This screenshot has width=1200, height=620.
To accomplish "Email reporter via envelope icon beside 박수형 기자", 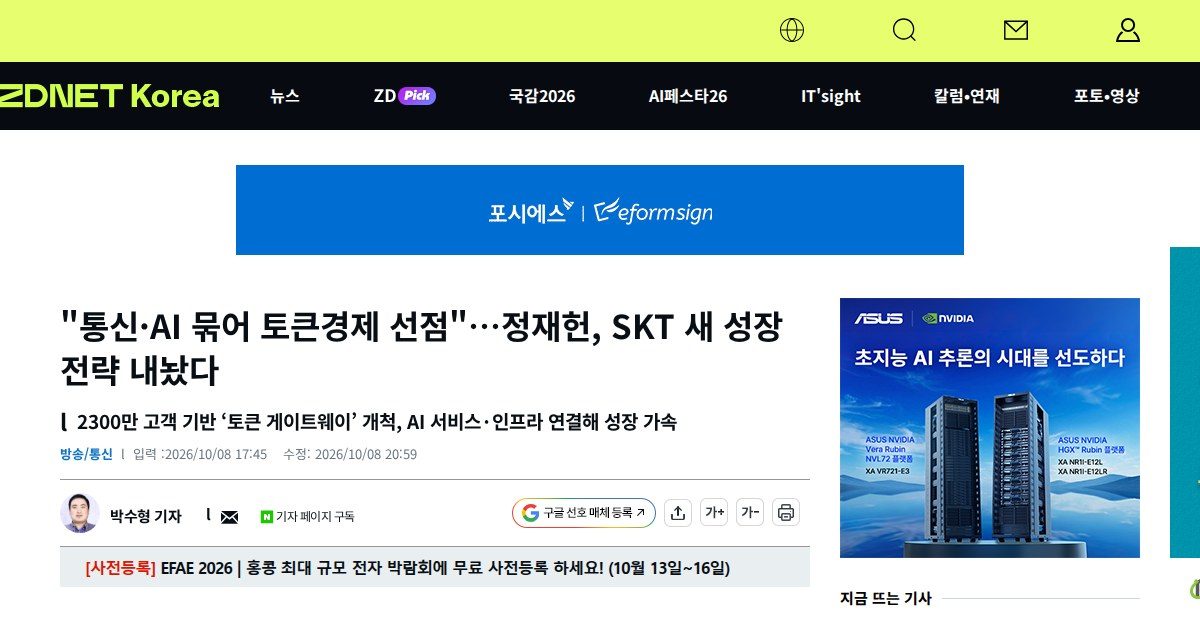I will point(229,517).
